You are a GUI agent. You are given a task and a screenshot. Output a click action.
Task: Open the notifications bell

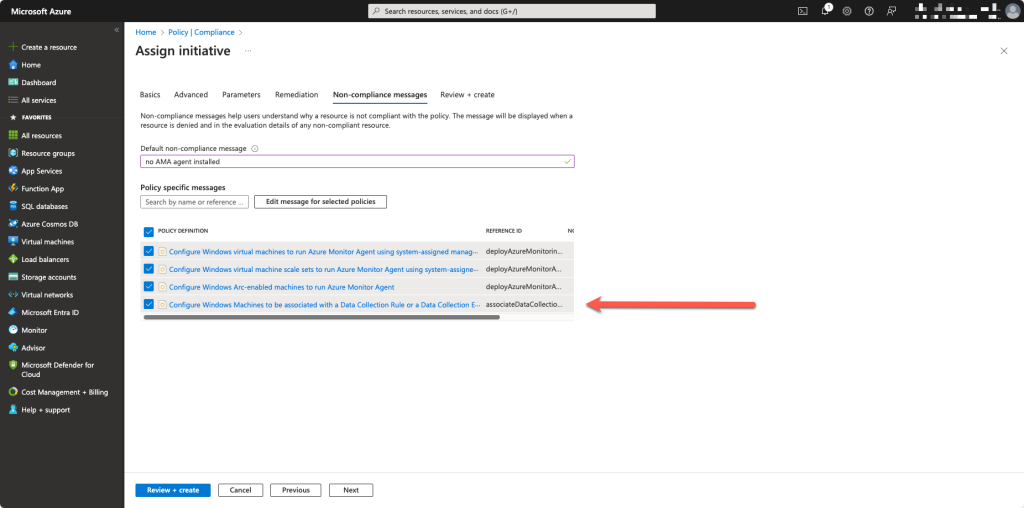click(x=825, y=11)
